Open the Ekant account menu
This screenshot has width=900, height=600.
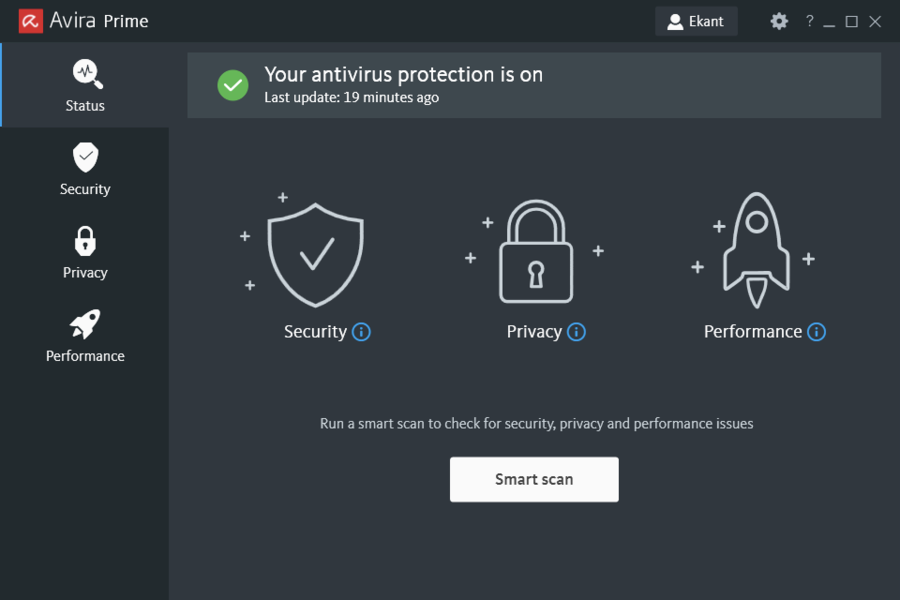pyautogui.click(x=696, y=20)
